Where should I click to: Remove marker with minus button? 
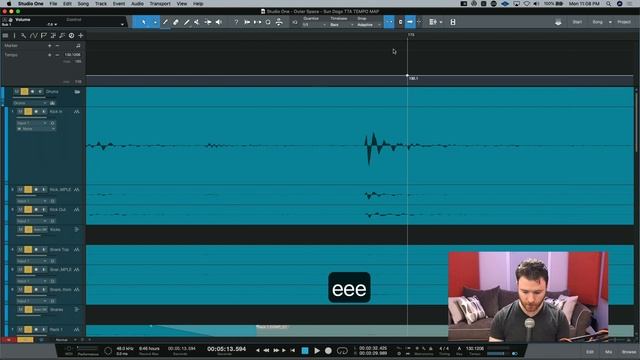coord(57,46)
